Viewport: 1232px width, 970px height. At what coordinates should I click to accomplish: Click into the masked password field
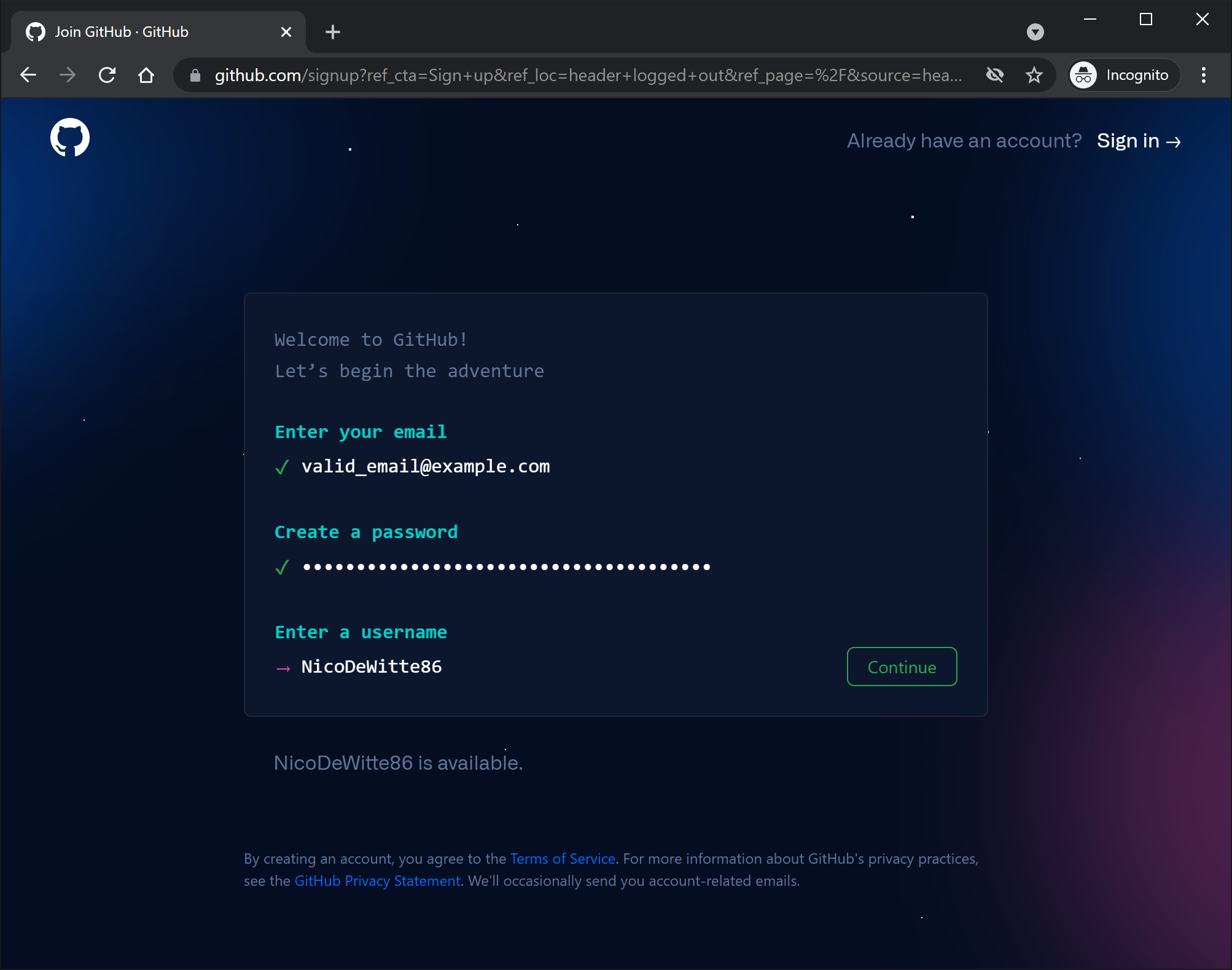point(507,566)
